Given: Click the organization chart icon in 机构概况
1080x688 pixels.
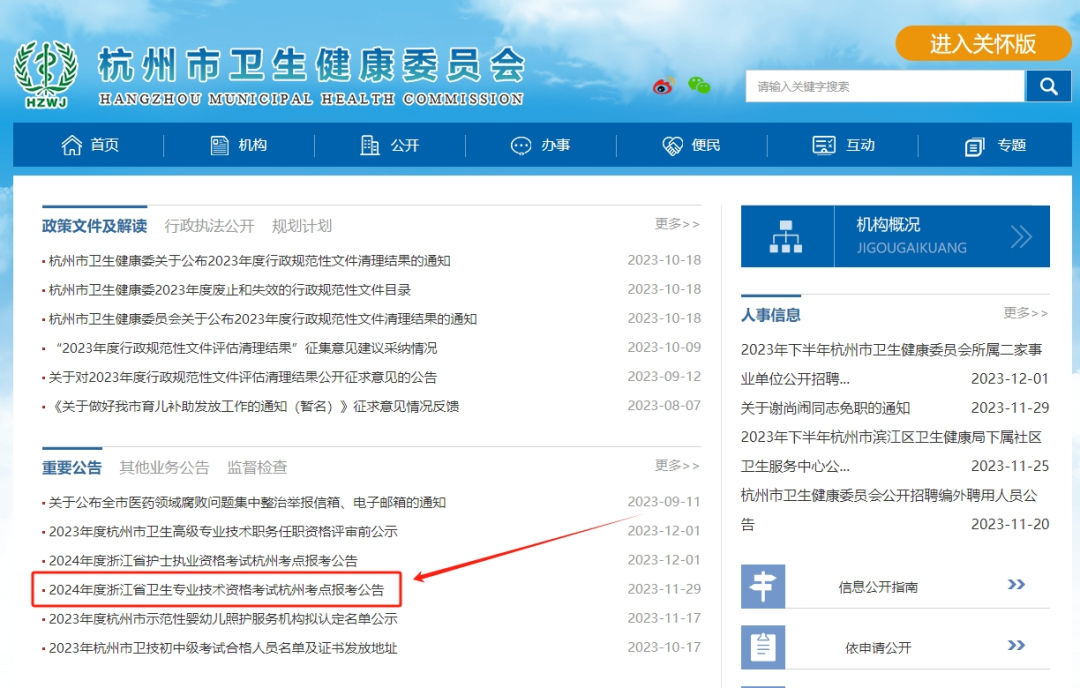Looking at the screenshot, I should (x=786, y=236).
